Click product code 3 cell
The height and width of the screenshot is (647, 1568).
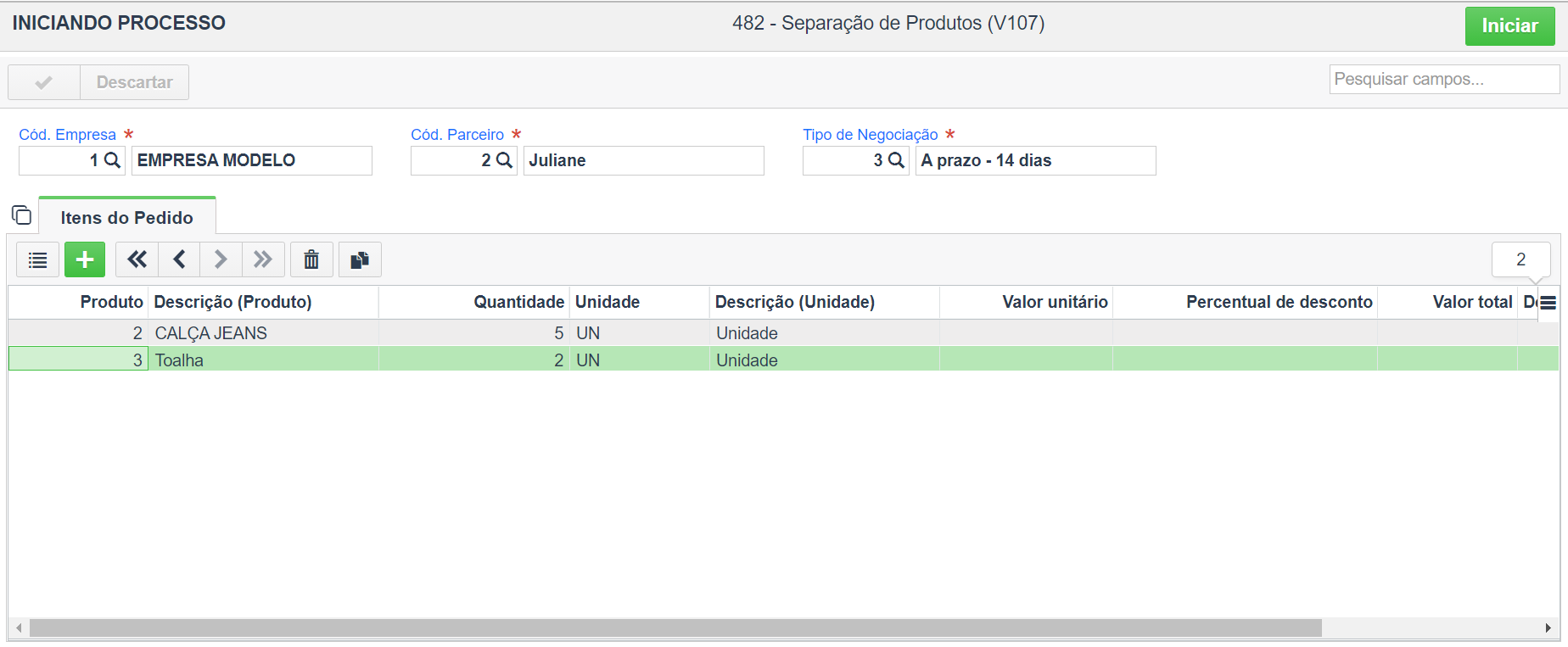point(79,360)
